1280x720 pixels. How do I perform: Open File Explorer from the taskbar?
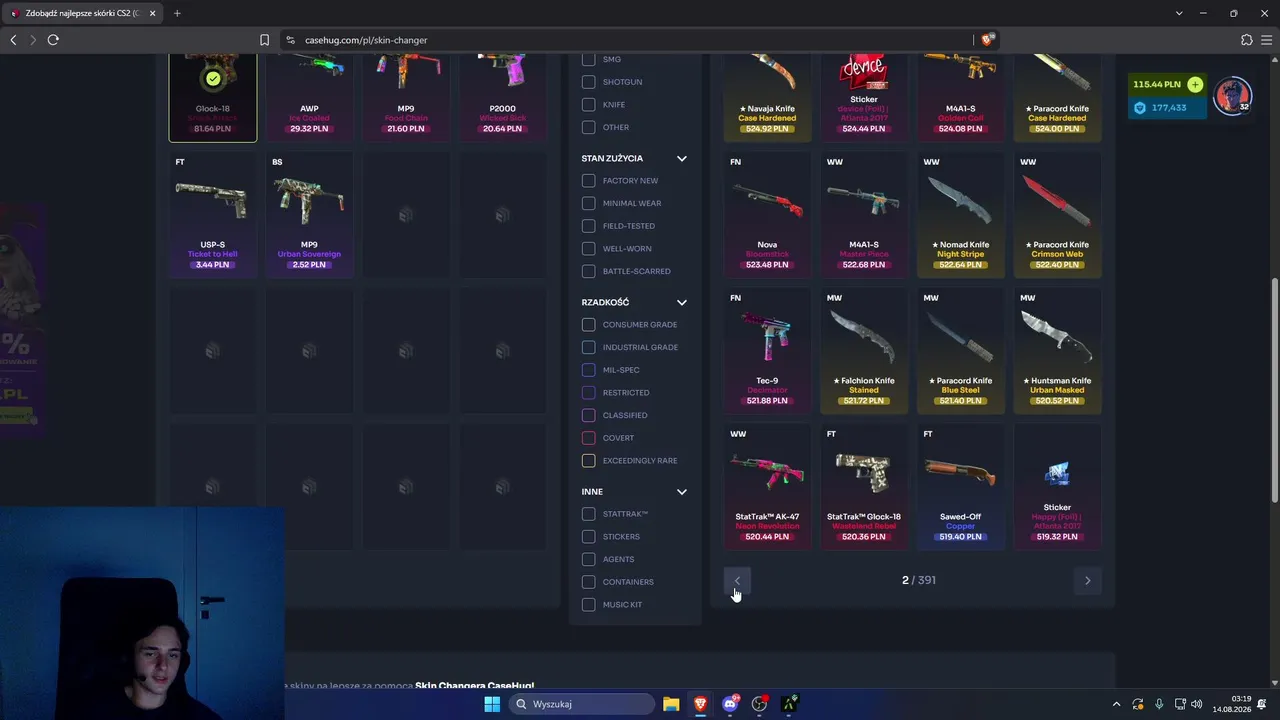671,704
